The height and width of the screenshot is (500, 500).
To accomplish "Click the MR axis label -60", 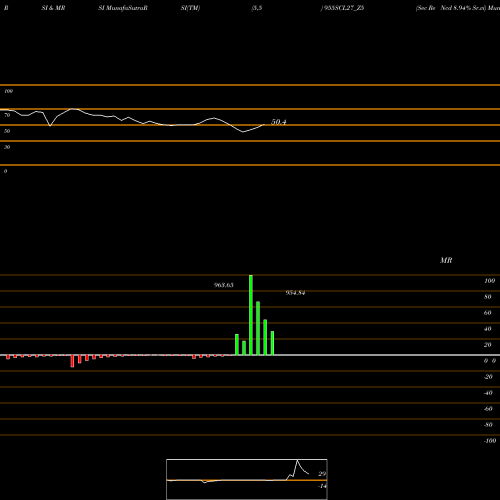I will (x=488, y=409).
